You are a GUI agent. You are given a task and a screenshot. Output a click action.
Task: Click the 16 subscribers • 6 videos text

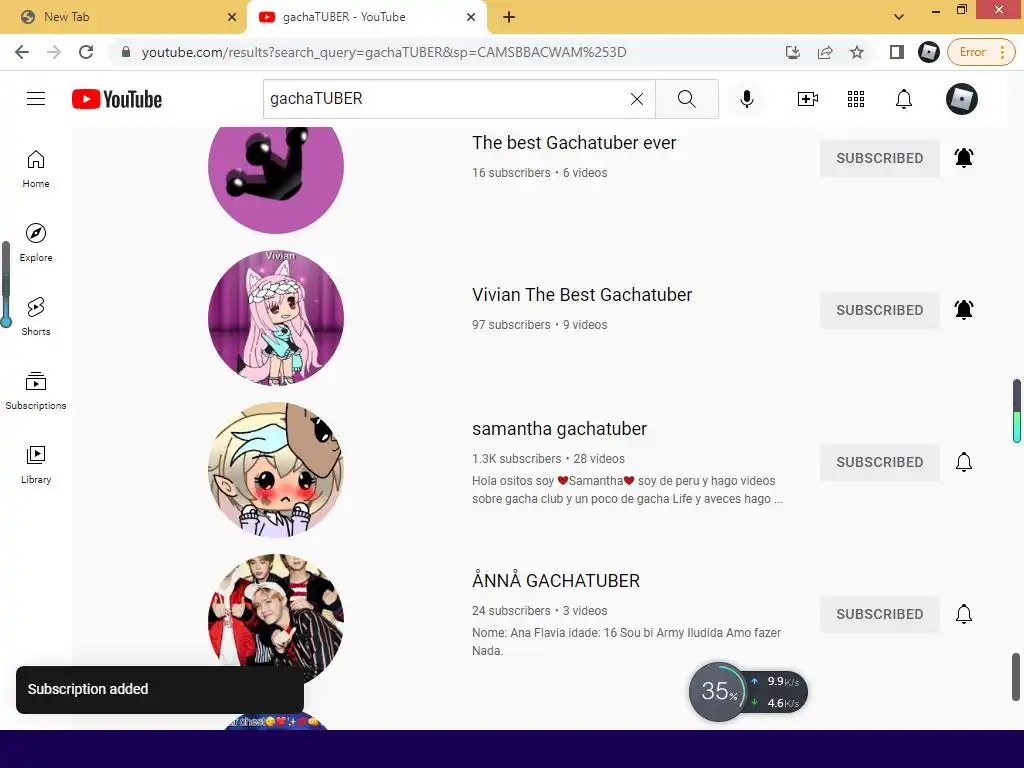[x=539, y=172]
